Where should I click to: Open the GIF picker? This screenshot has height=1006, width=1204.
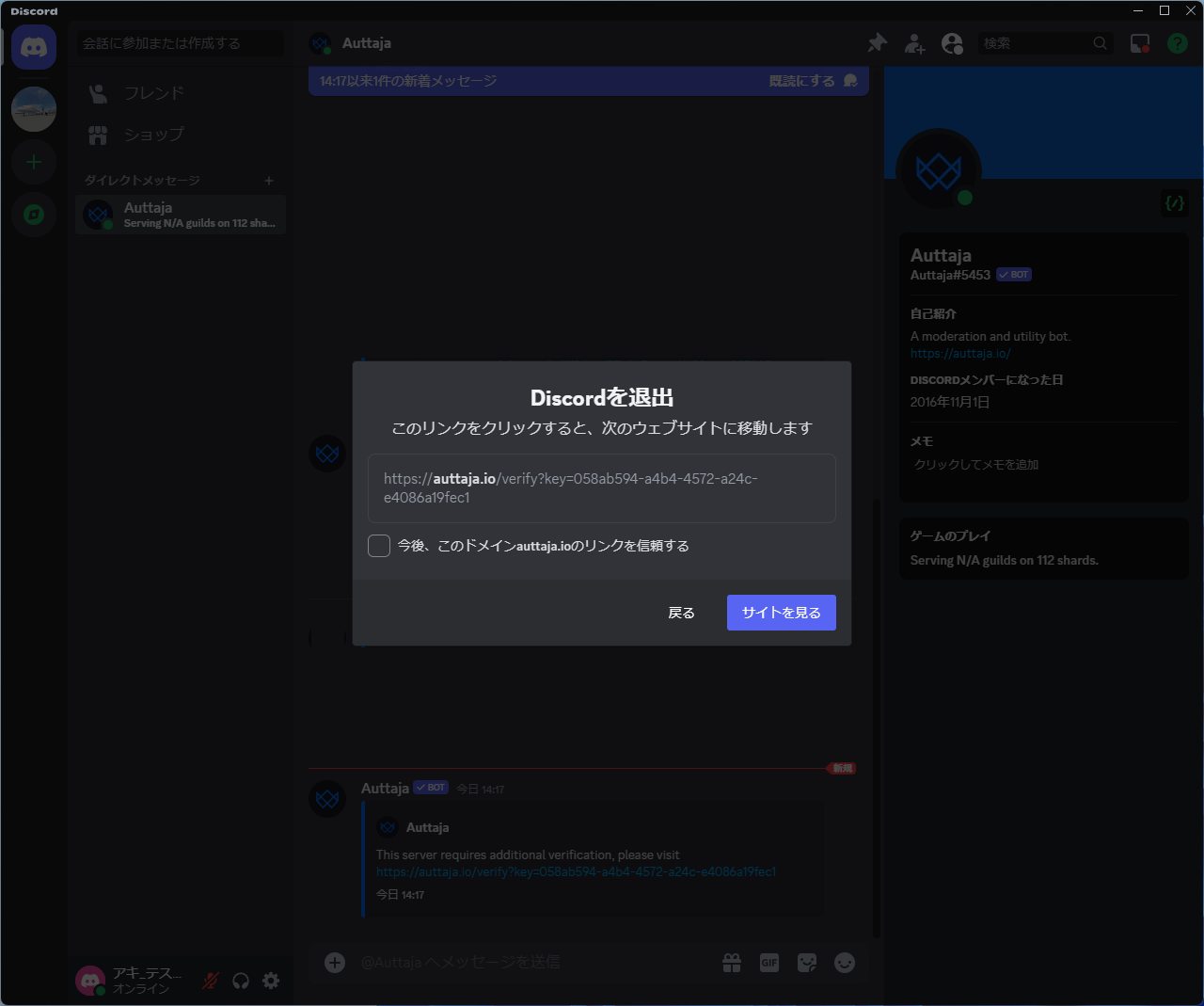[768, 962]
